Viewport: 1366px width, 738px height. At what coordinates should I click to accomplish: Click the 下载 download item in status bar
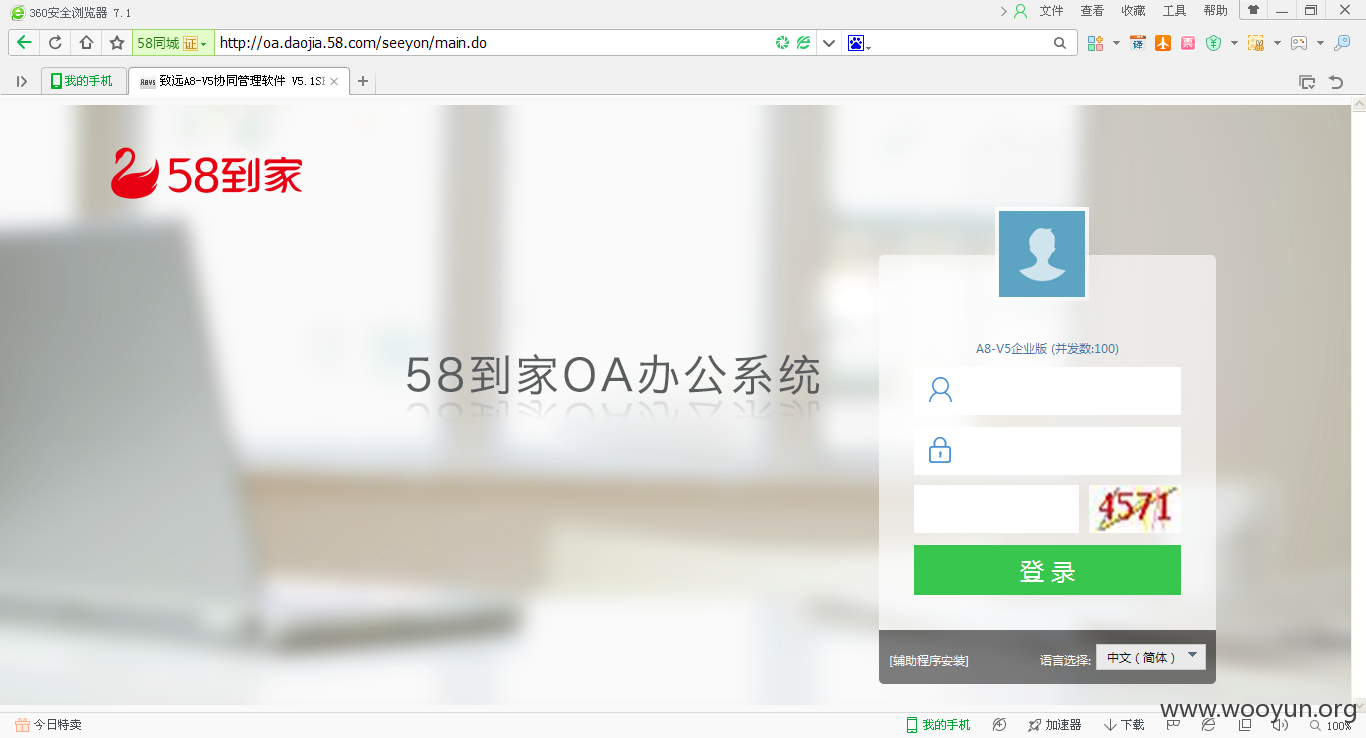click(x=1124, y=725)
